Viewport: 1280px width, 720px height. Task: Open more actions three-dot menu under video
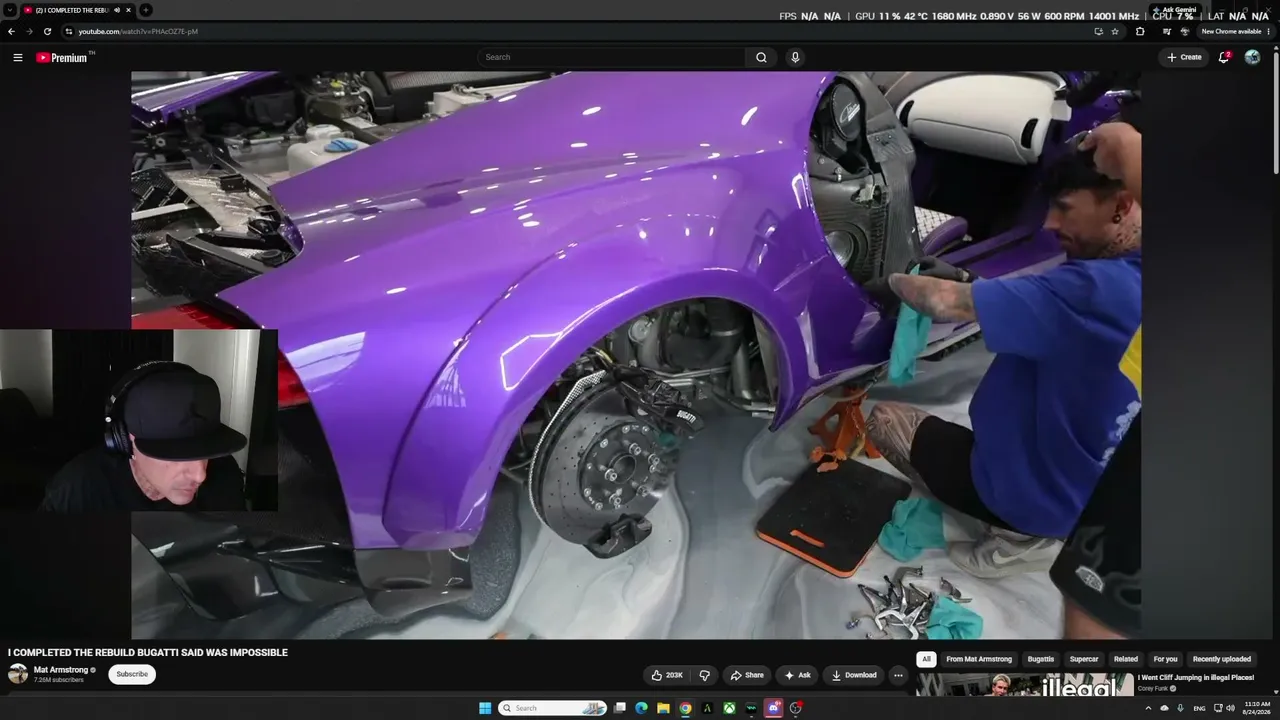898,675
